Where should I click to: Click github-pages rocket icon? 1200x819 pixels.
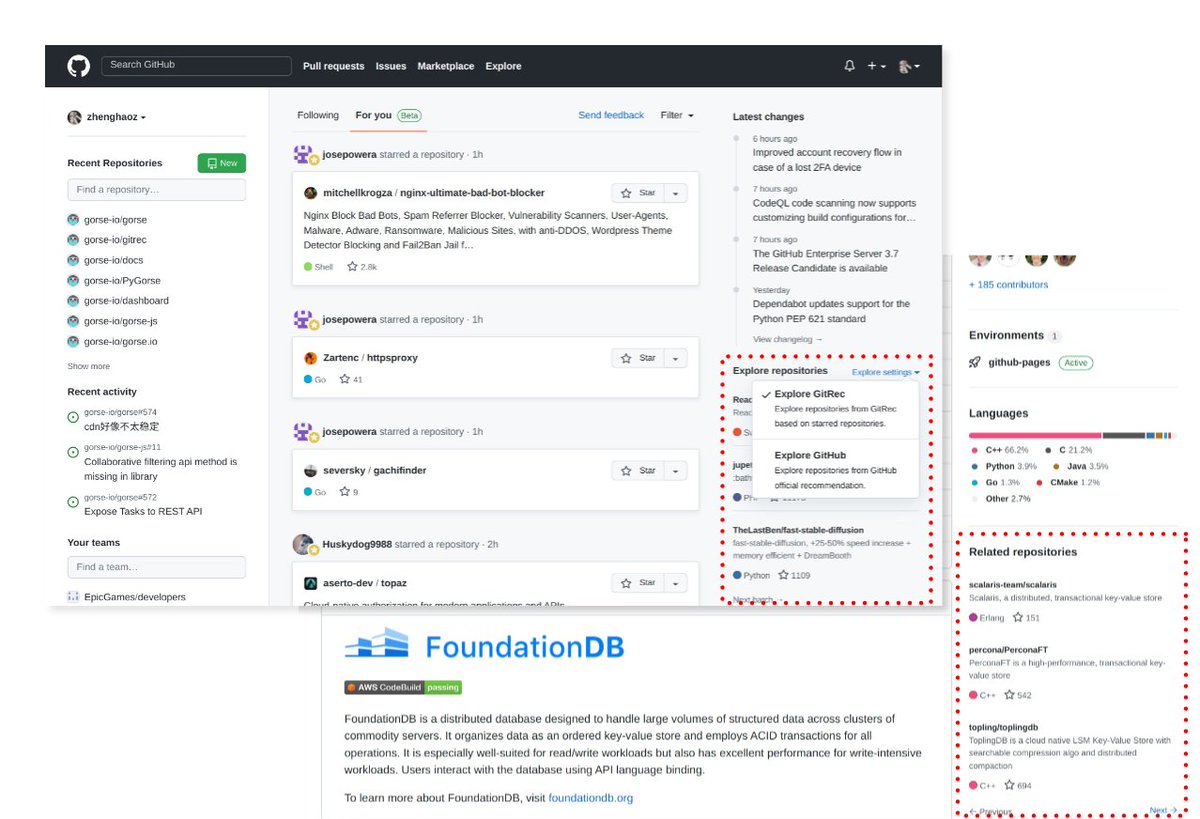[x=975, y=362]
